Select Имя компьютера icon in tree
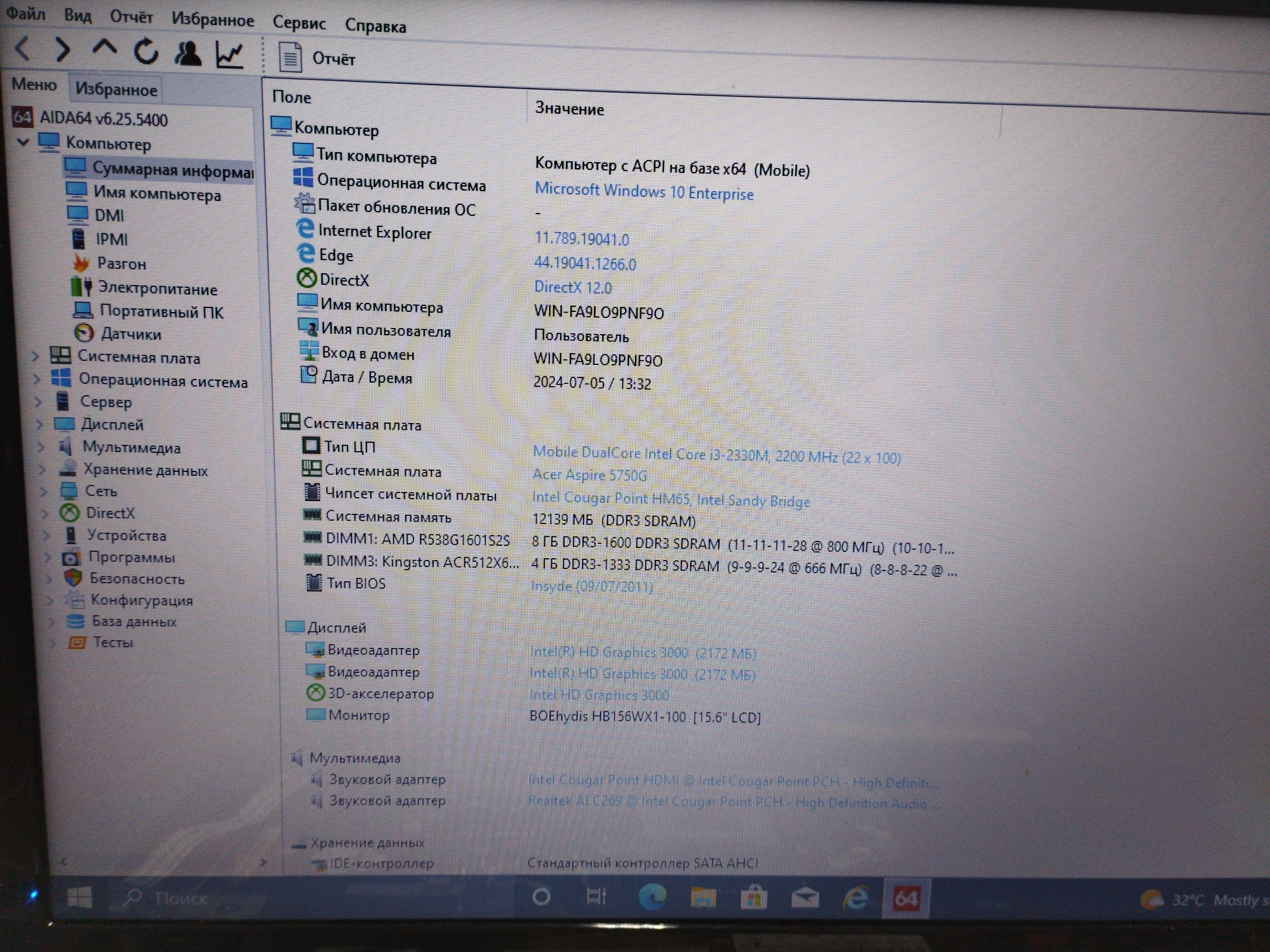 (x=76, y=191)
